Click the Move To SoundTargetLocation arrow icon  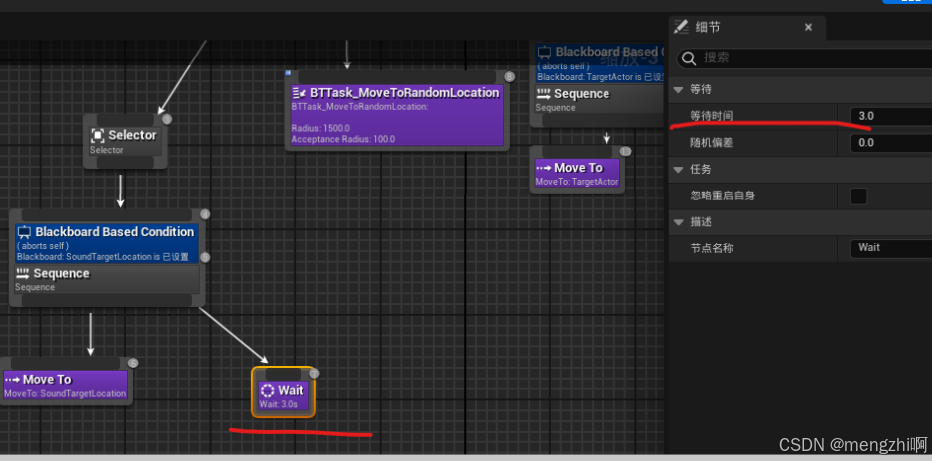tap(12, 380)
